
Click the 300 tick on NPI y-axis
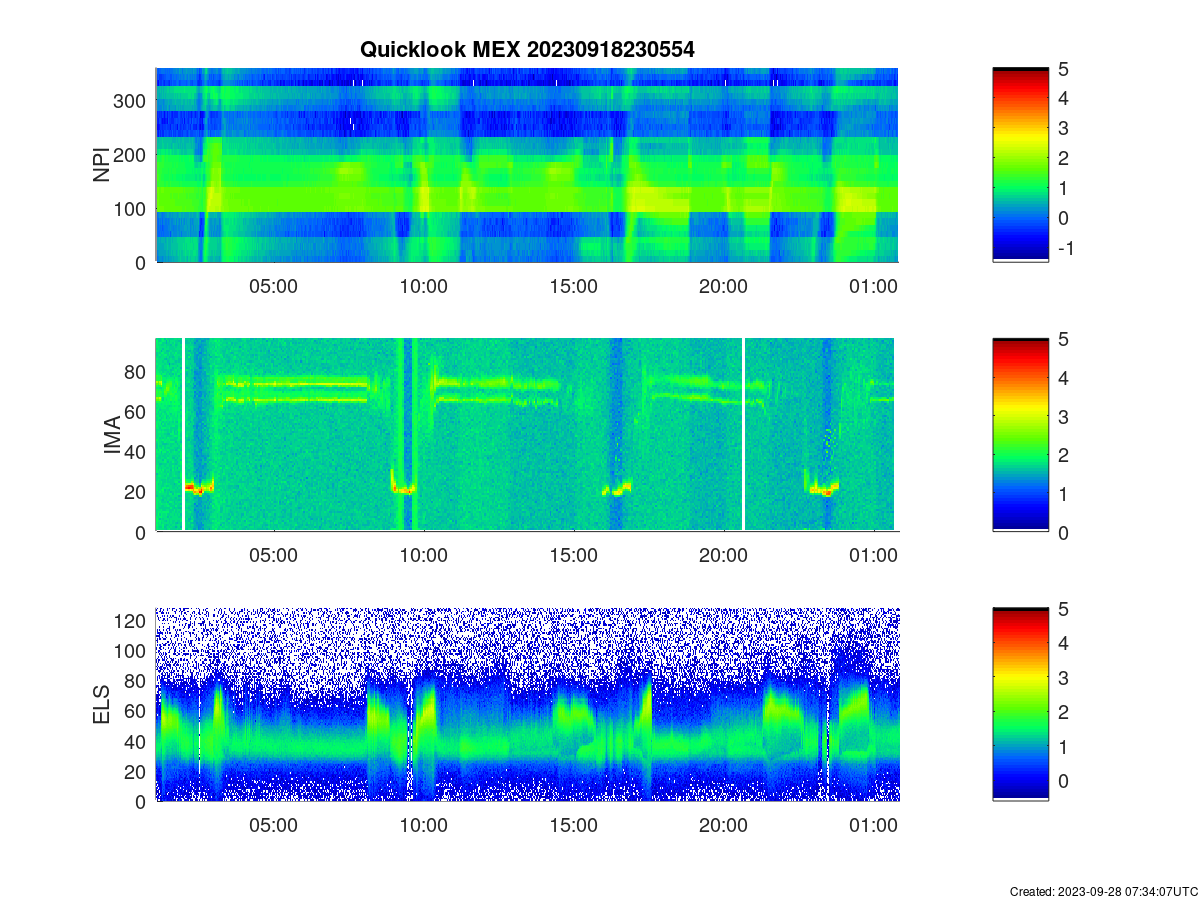pos(131,101)
